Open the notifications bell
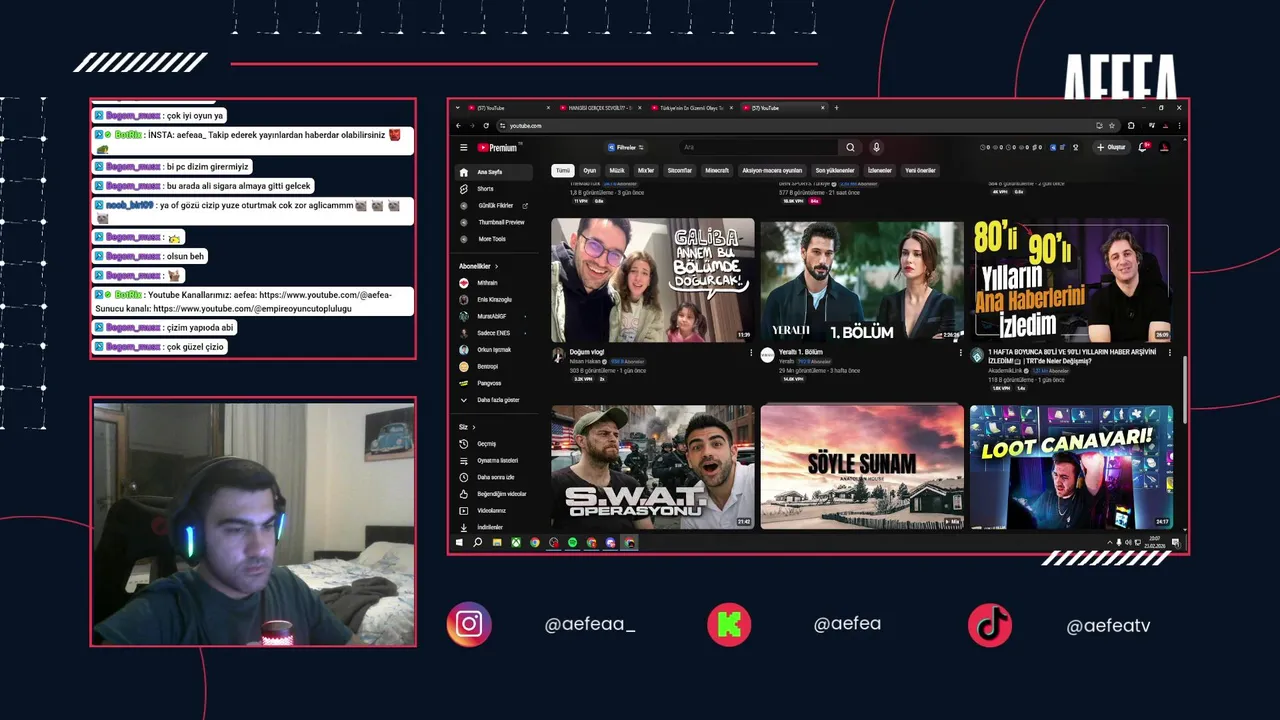 pyautogui.click(x=1142, y=147)
